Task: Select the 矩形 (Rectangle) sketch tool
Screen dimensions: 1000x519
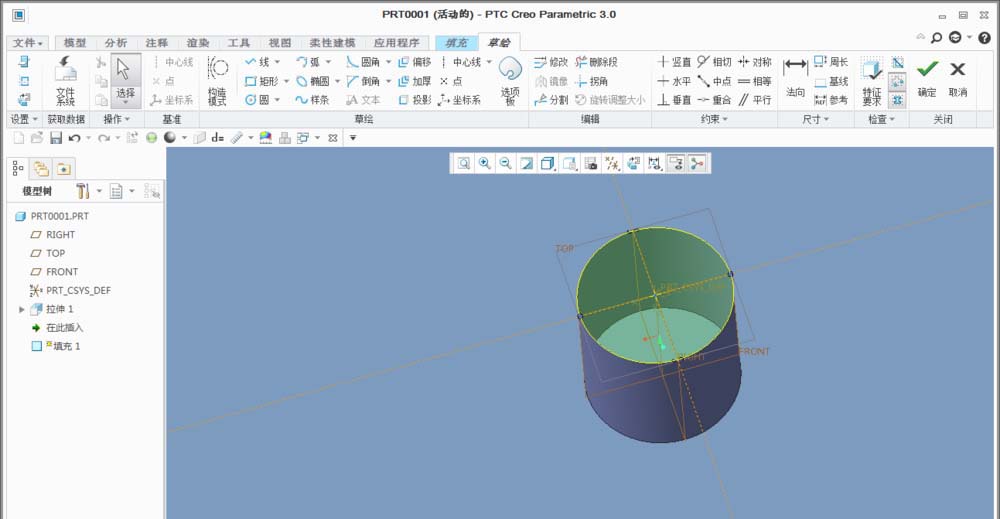Action: pos(262,81)
